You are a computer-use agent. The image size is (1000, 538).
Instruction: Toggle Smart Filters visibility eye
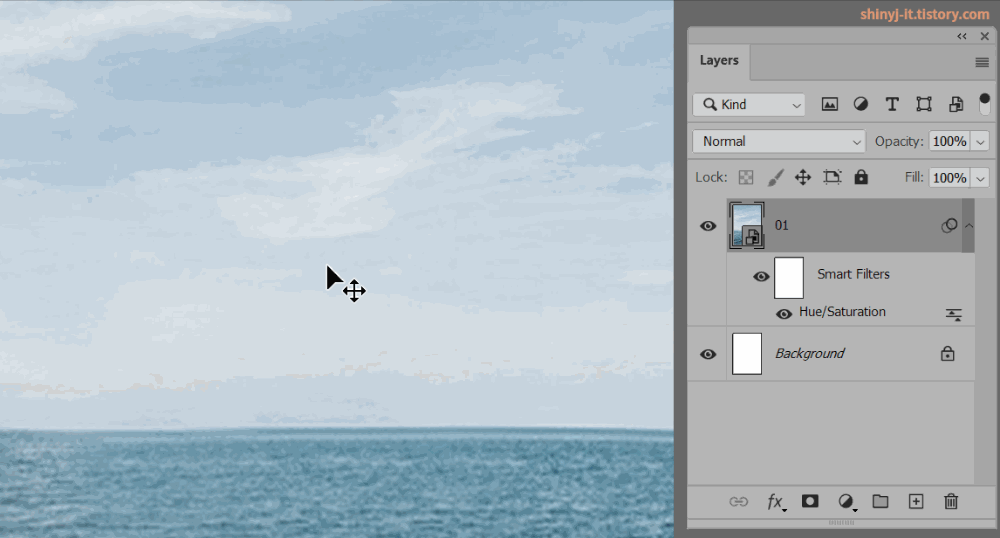(761, 277)
